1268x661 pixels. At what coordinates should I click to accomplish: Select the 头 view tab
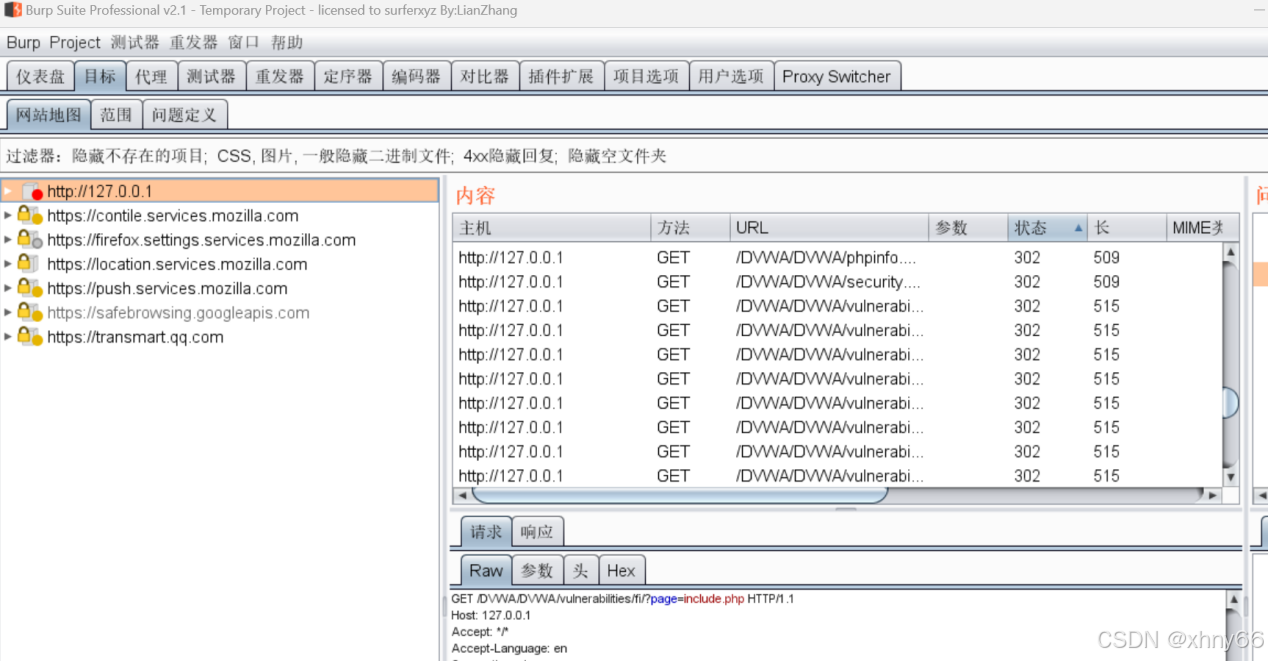581,570
